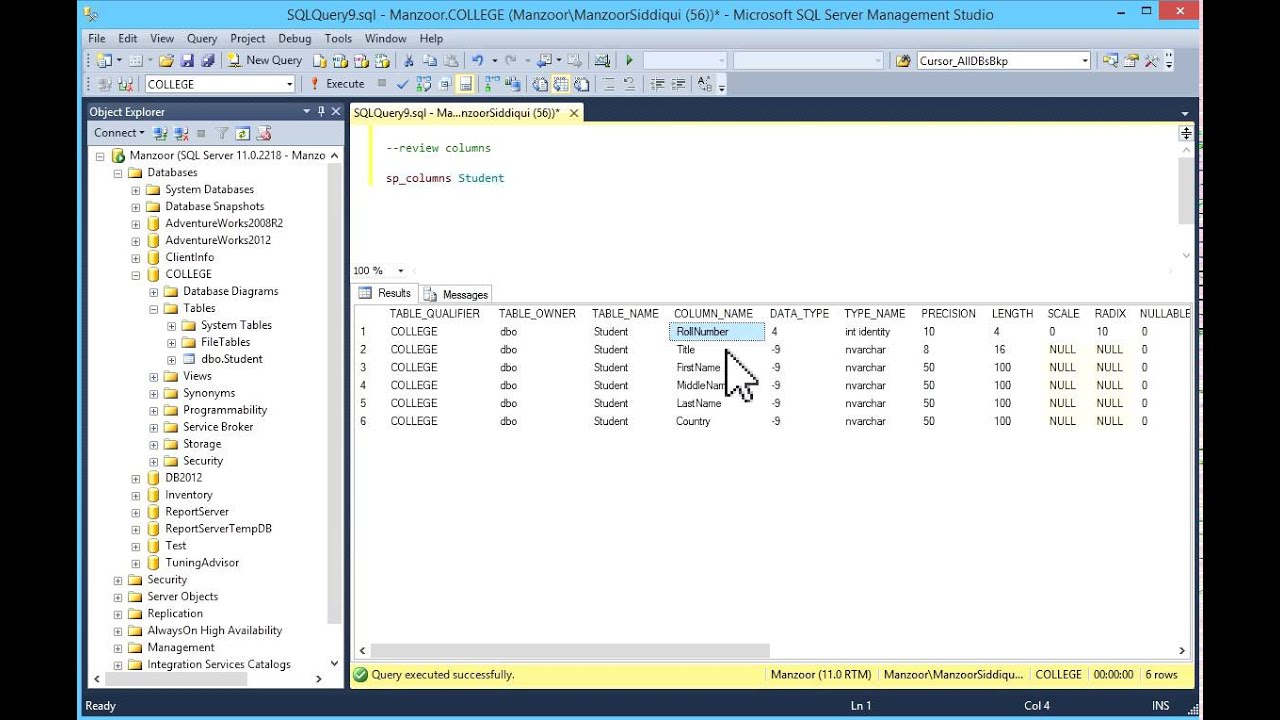1280x720 pixels.
Task: Refresh Object Explorer with the refresh icon
Action: 243,133
